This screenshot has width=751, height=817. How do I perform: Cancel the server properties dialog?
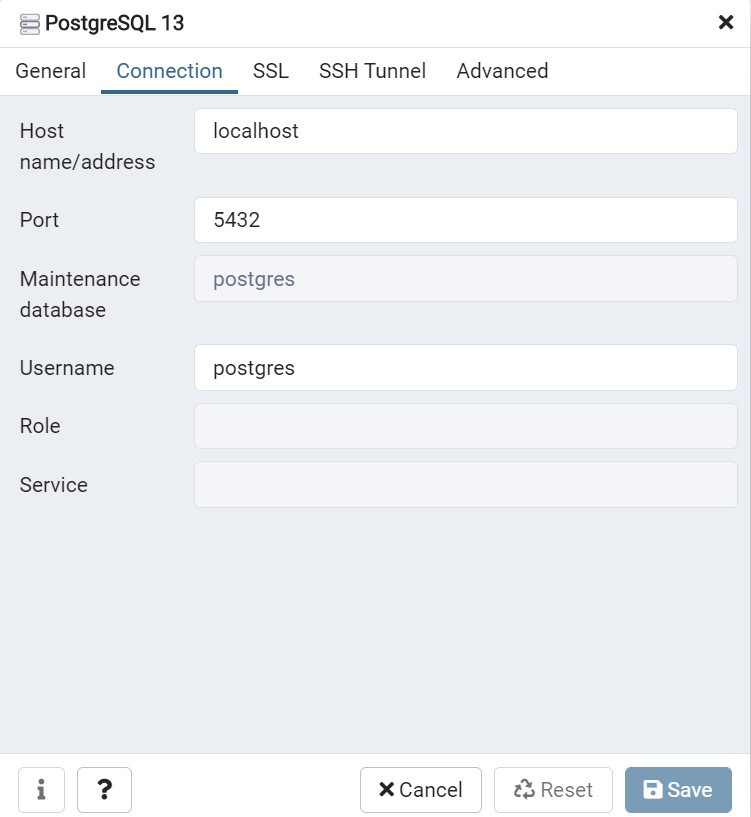(x=421, y=789)
